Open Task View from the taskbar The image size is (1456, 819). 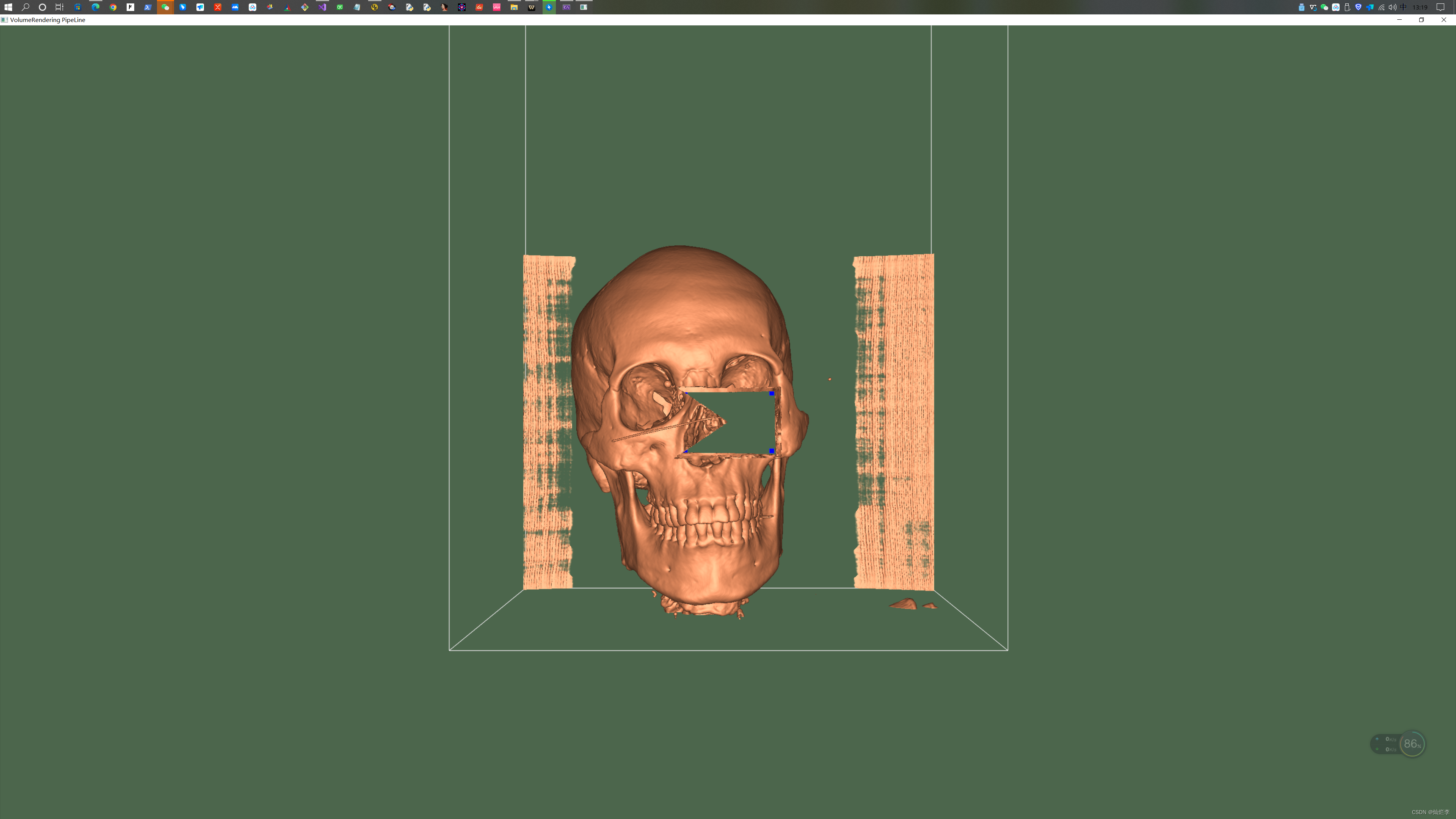[x=60, y=7]
